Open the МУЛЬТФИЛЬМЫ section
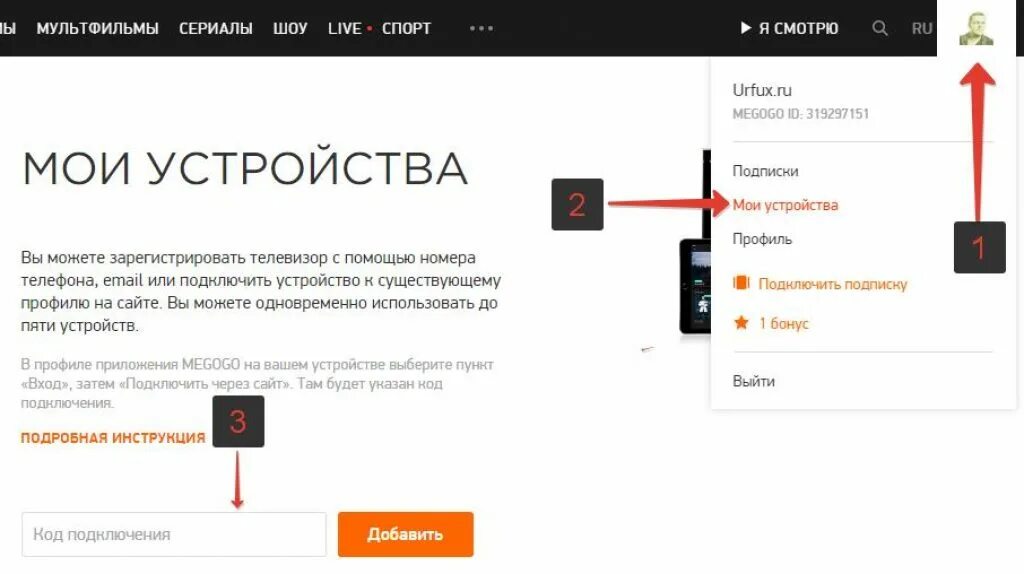 click(x=97, y=29)
